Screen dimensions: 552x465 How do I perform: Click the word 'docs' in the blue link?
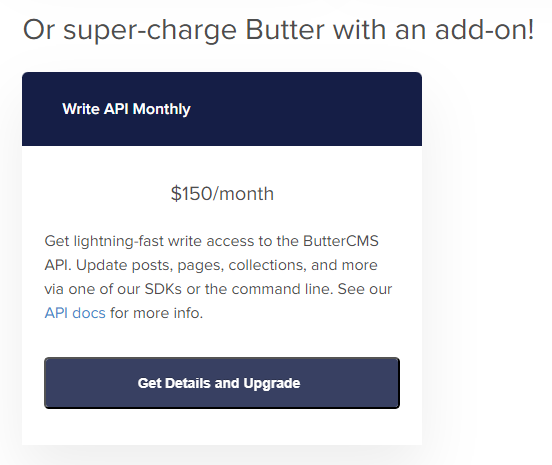pyautogui.click(x=89, y=313)
